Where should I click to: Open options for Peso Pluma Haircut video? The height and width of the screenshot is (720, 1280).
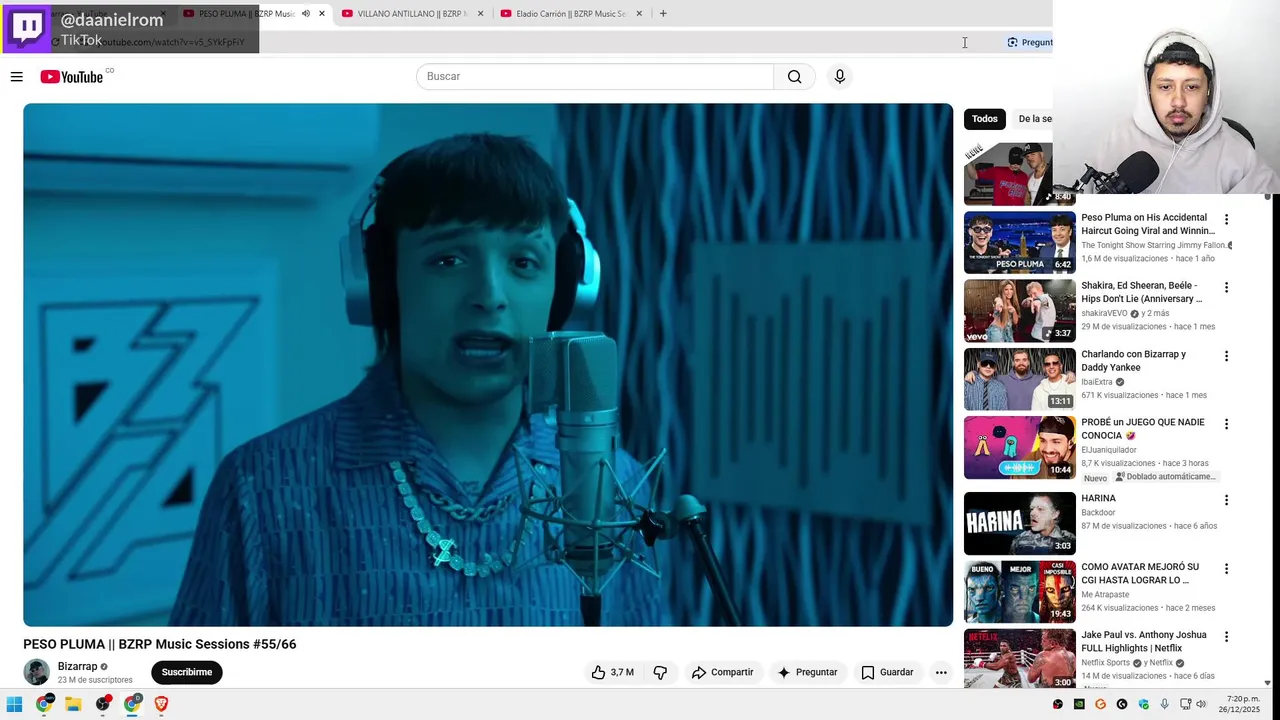(1226, 219)
